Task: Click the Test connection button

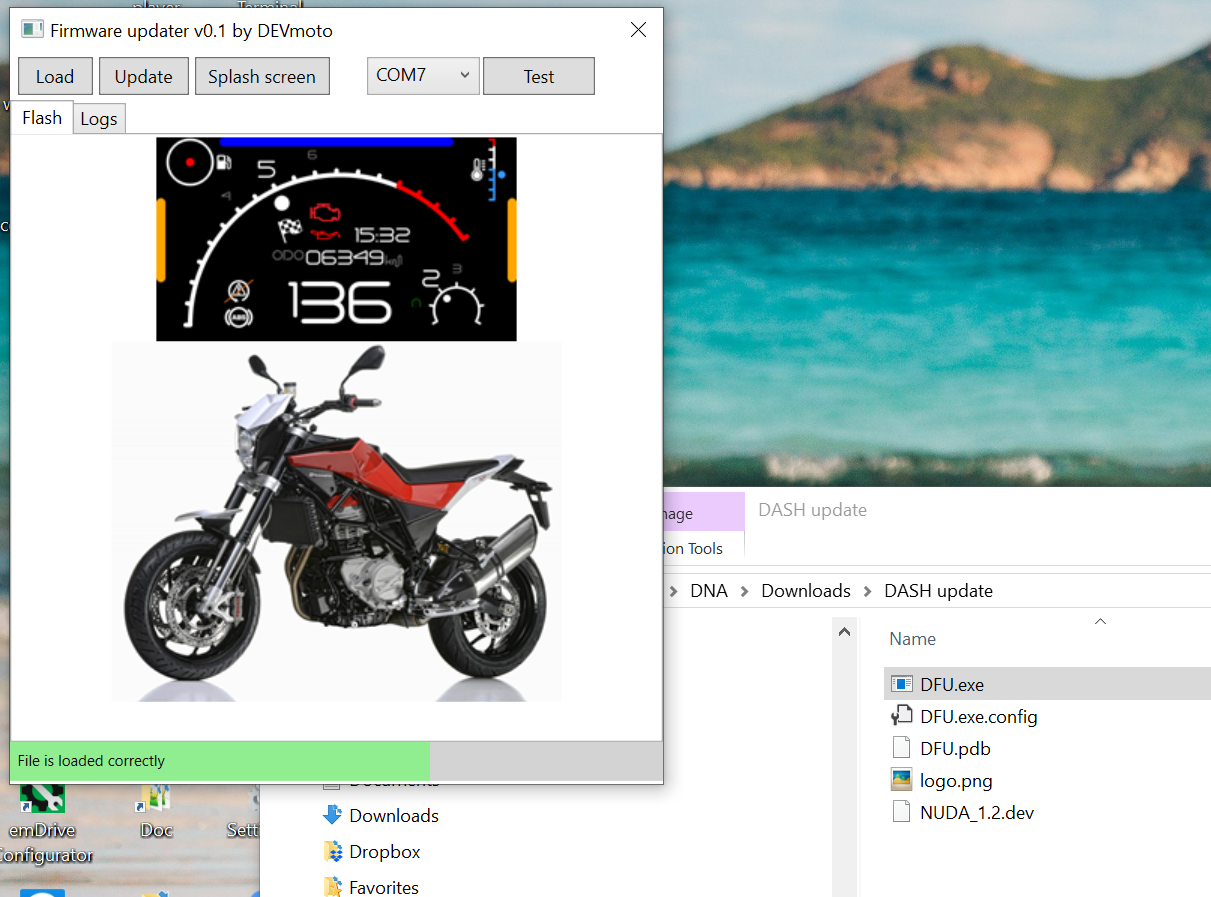Action: [538, 77]
